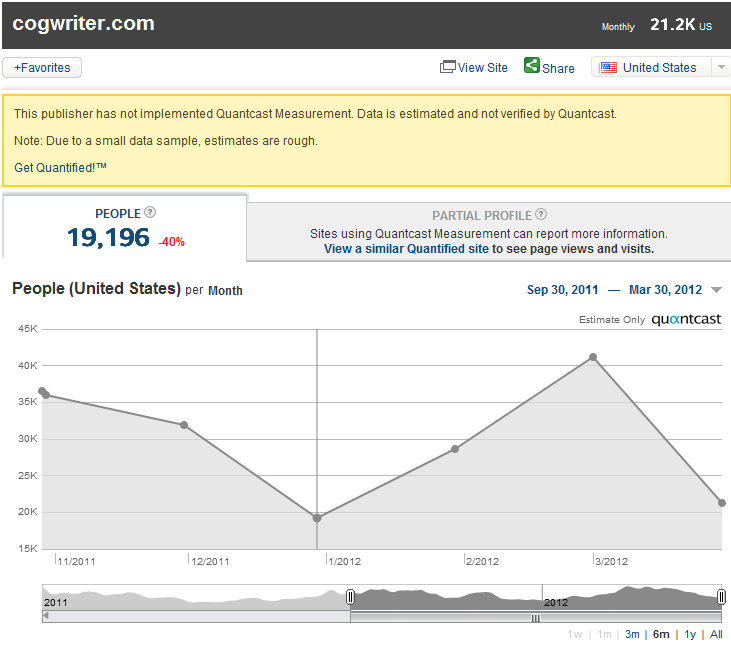This screenshot has width=731, height=647.
Task: Click the data point near 2/2012
Action: pos(455,449)
